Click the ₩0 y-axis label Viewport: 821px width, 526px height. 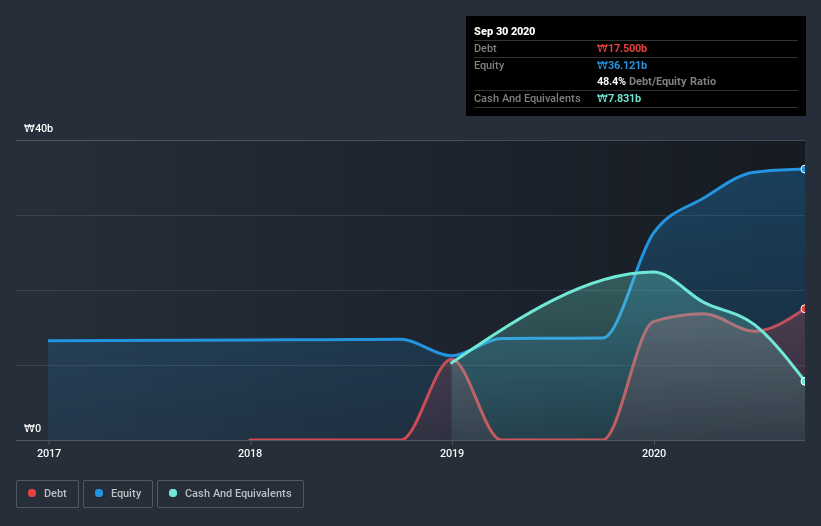point(32,428)
